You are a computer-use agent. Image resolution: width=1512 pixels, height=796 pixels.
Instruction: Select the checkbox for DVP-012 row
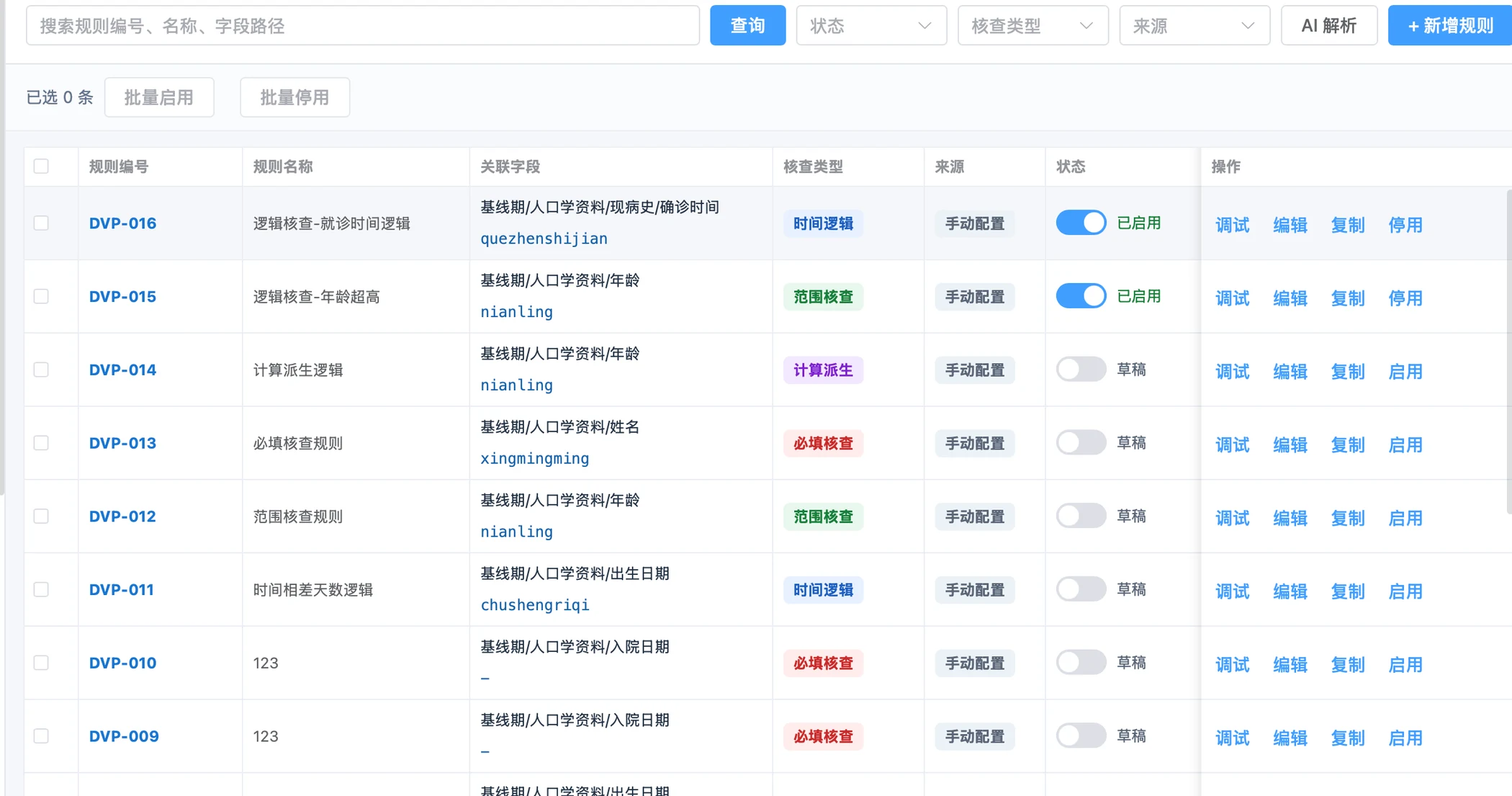click(x=41, y=516)
